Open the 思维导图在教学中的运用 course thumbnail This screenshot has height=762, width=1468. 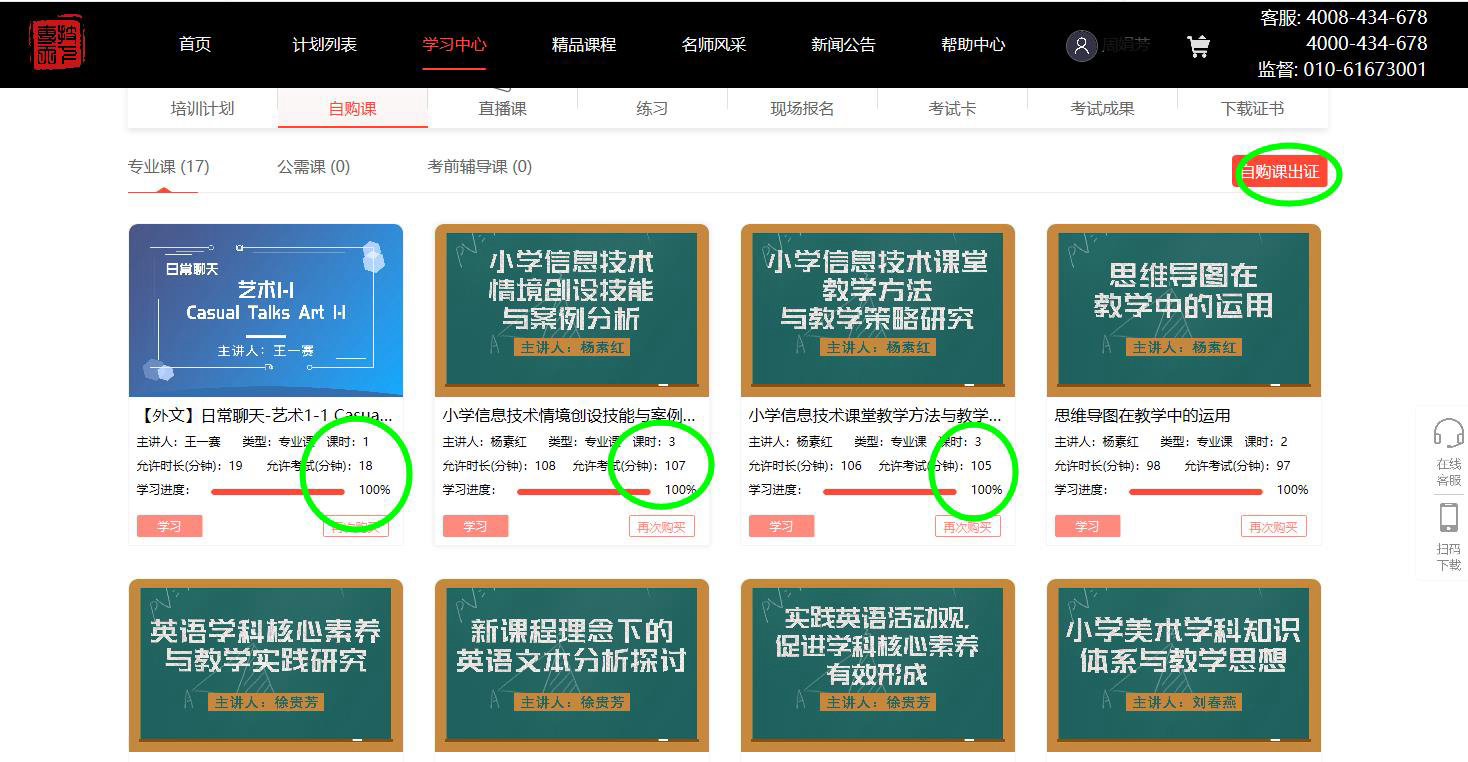1183,310
